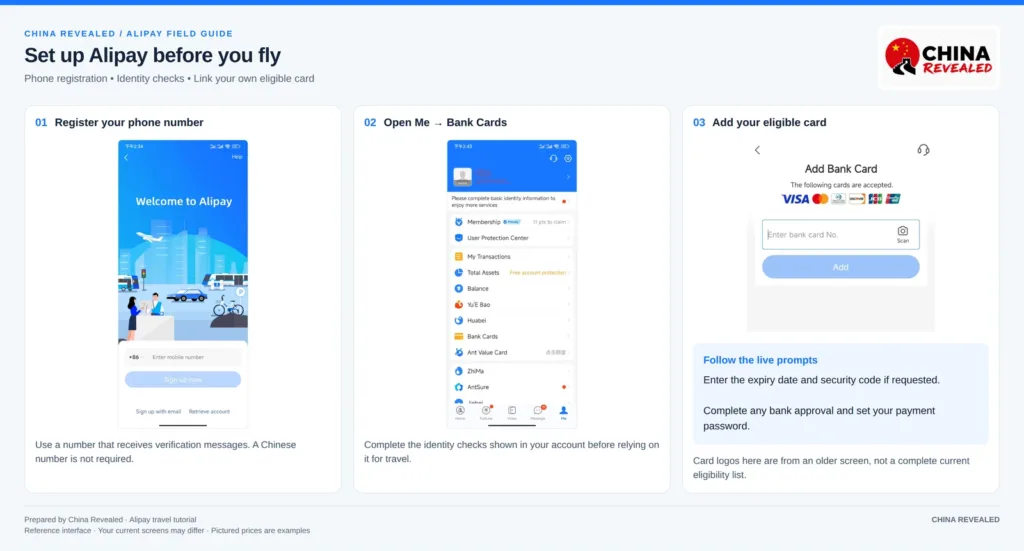Switch to the Fortune bottom tab
The image size is (1024, 551).
point(486,413)
